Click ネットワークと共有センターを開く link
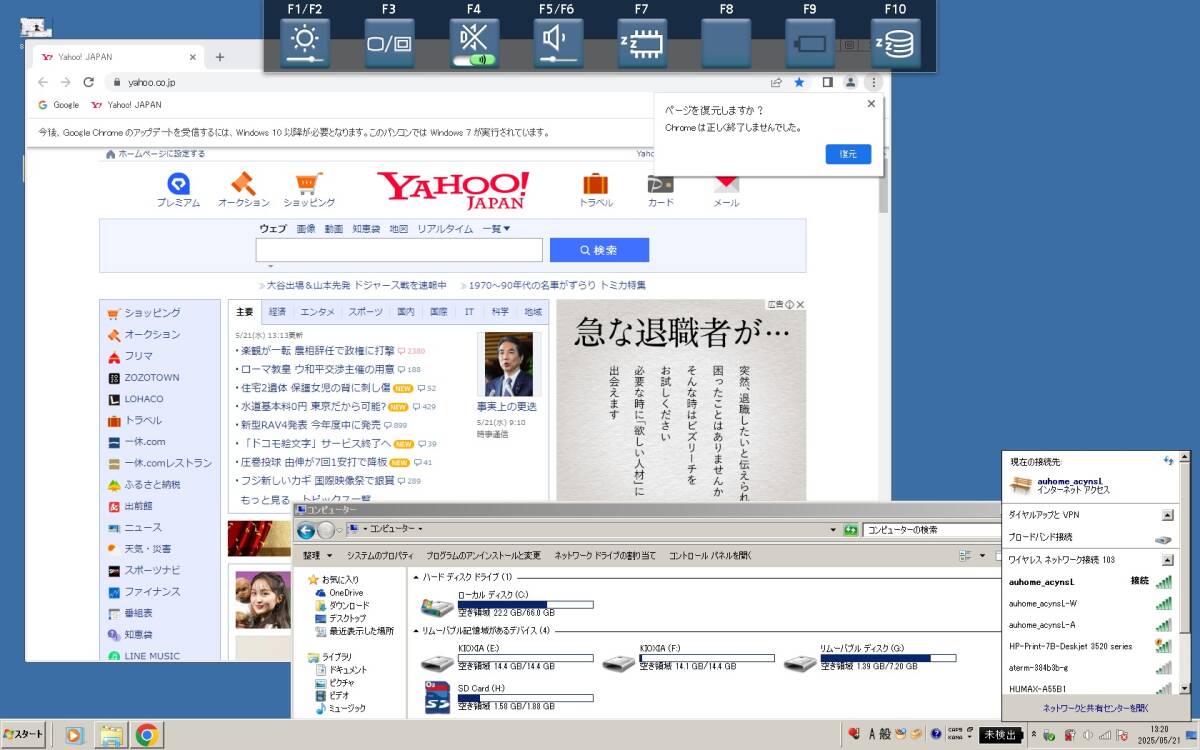This screenshot has width=1200, height=750. click(1096, 708)
